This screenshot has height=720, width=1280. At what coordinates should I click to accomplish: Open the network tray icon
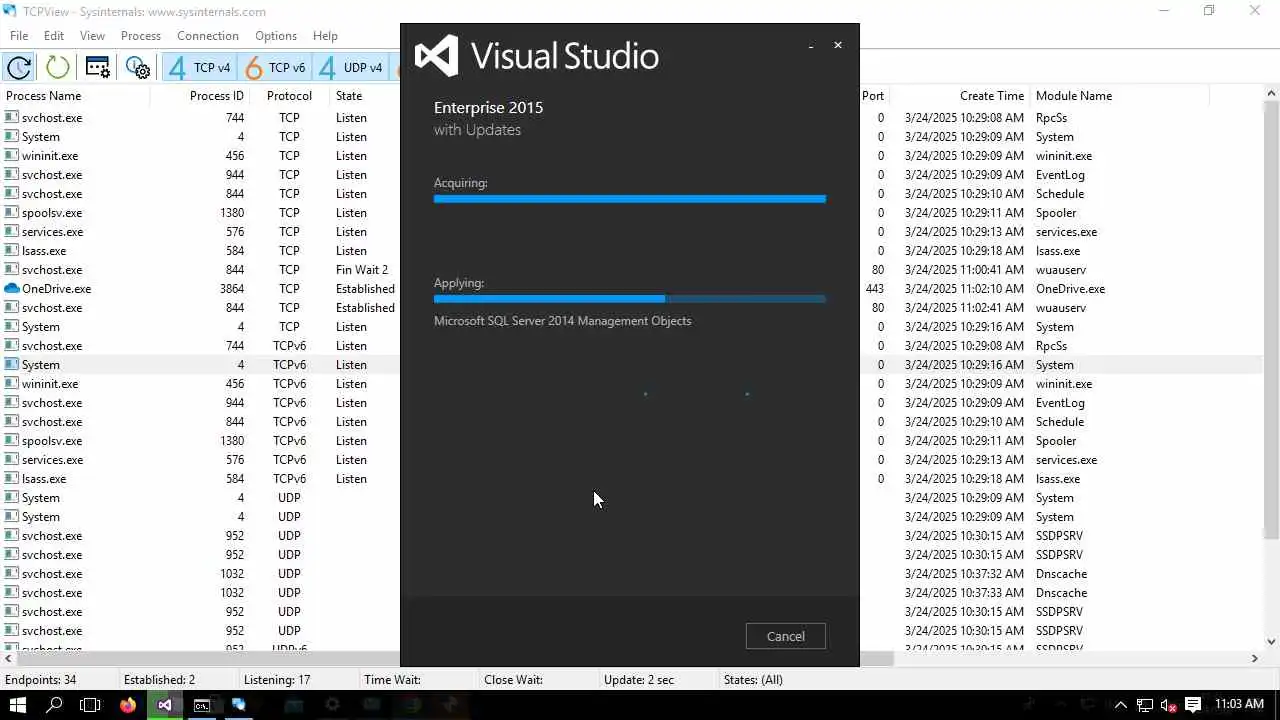[x=1144, y=705]
